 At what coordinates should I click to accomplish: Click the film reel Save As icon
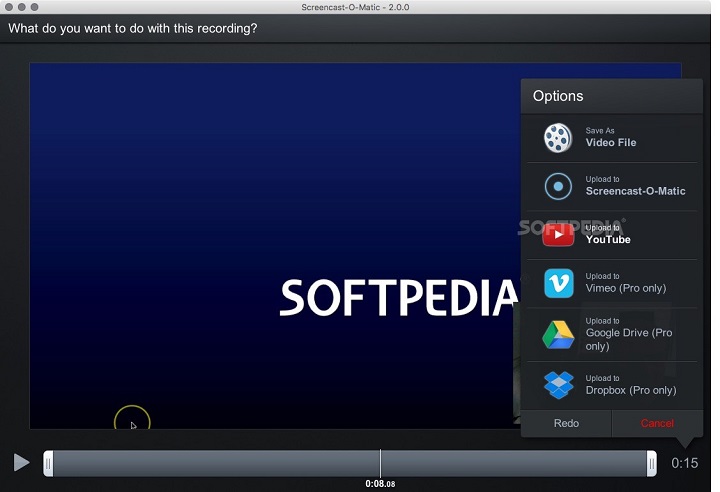coord(558,138)
